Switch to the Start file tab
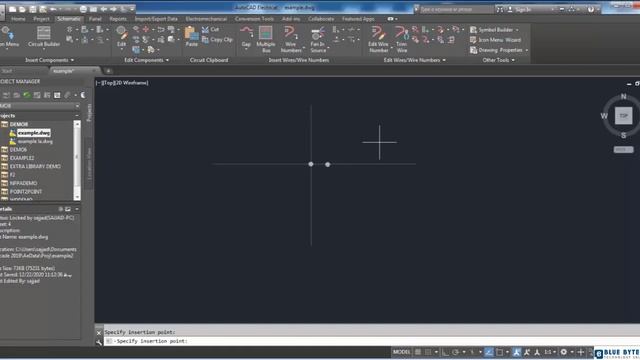 pos(7,71)
